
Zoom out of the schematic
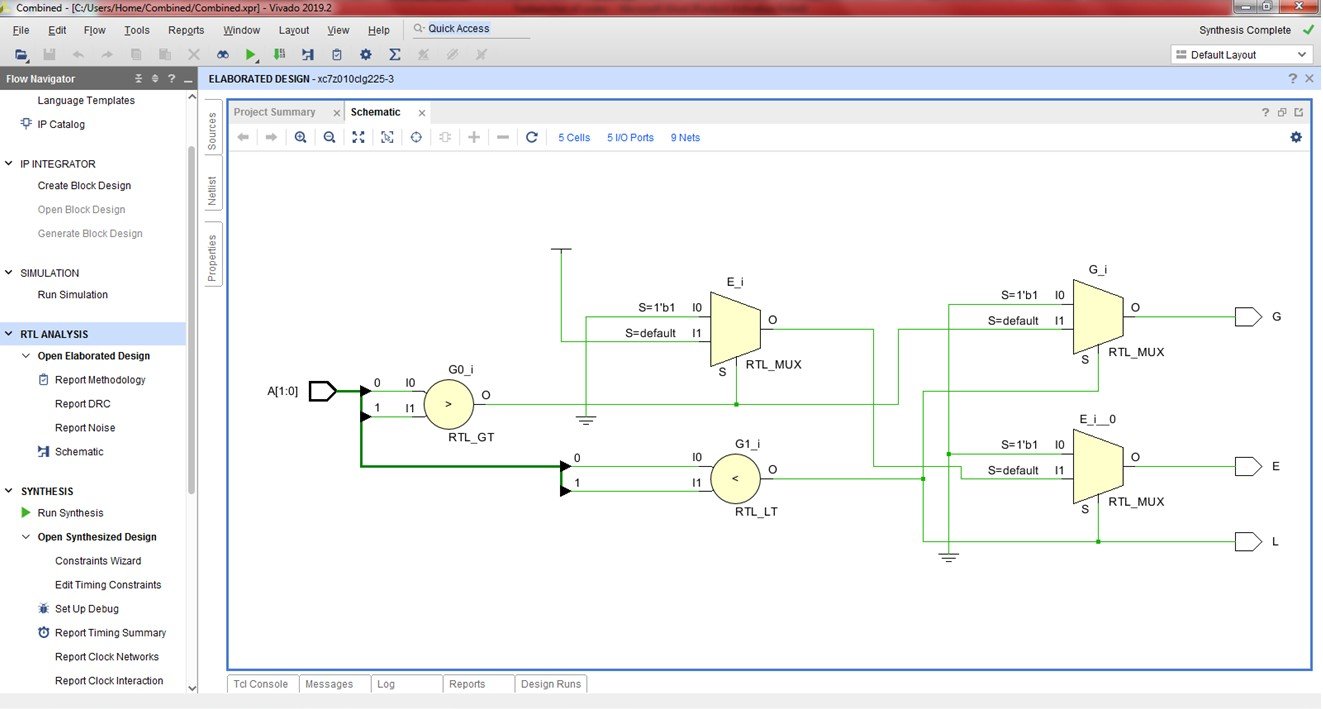click(330, 137)
